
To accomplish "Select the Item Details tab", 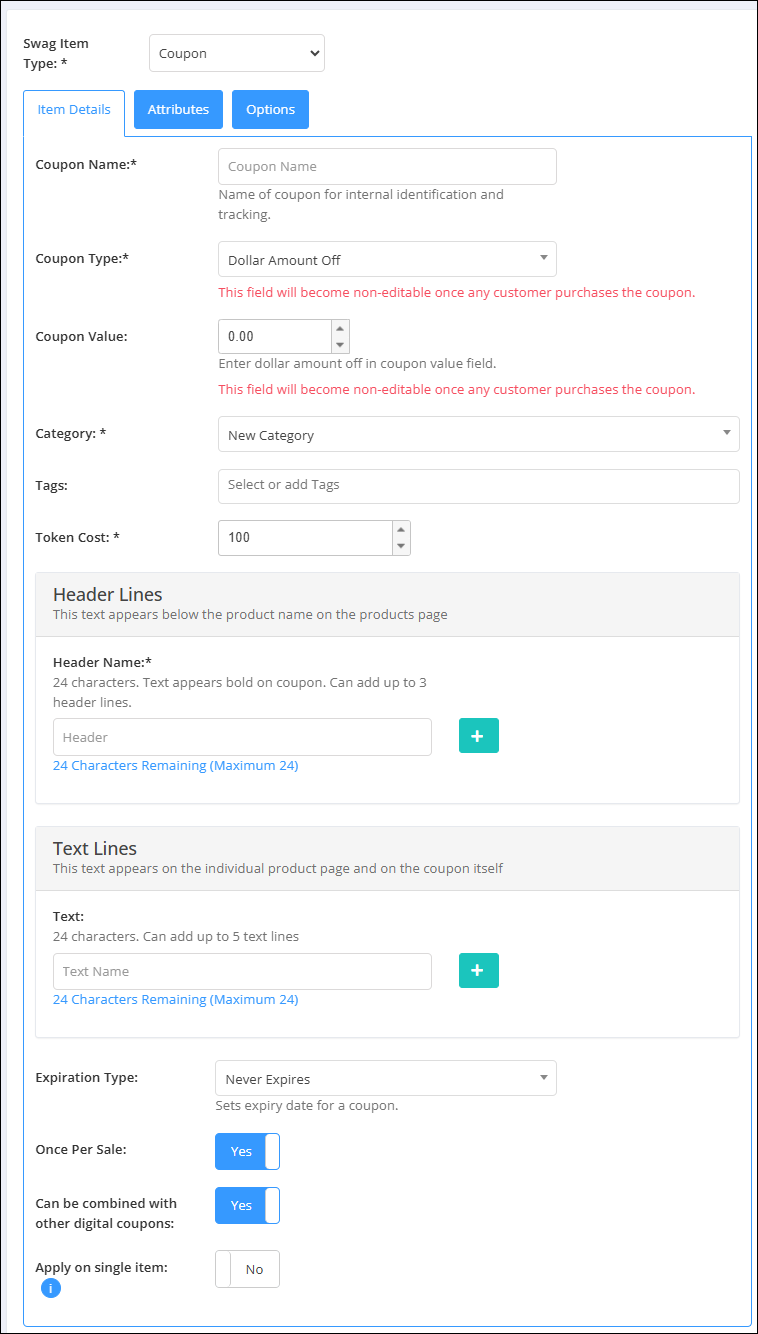I will 74,110.
